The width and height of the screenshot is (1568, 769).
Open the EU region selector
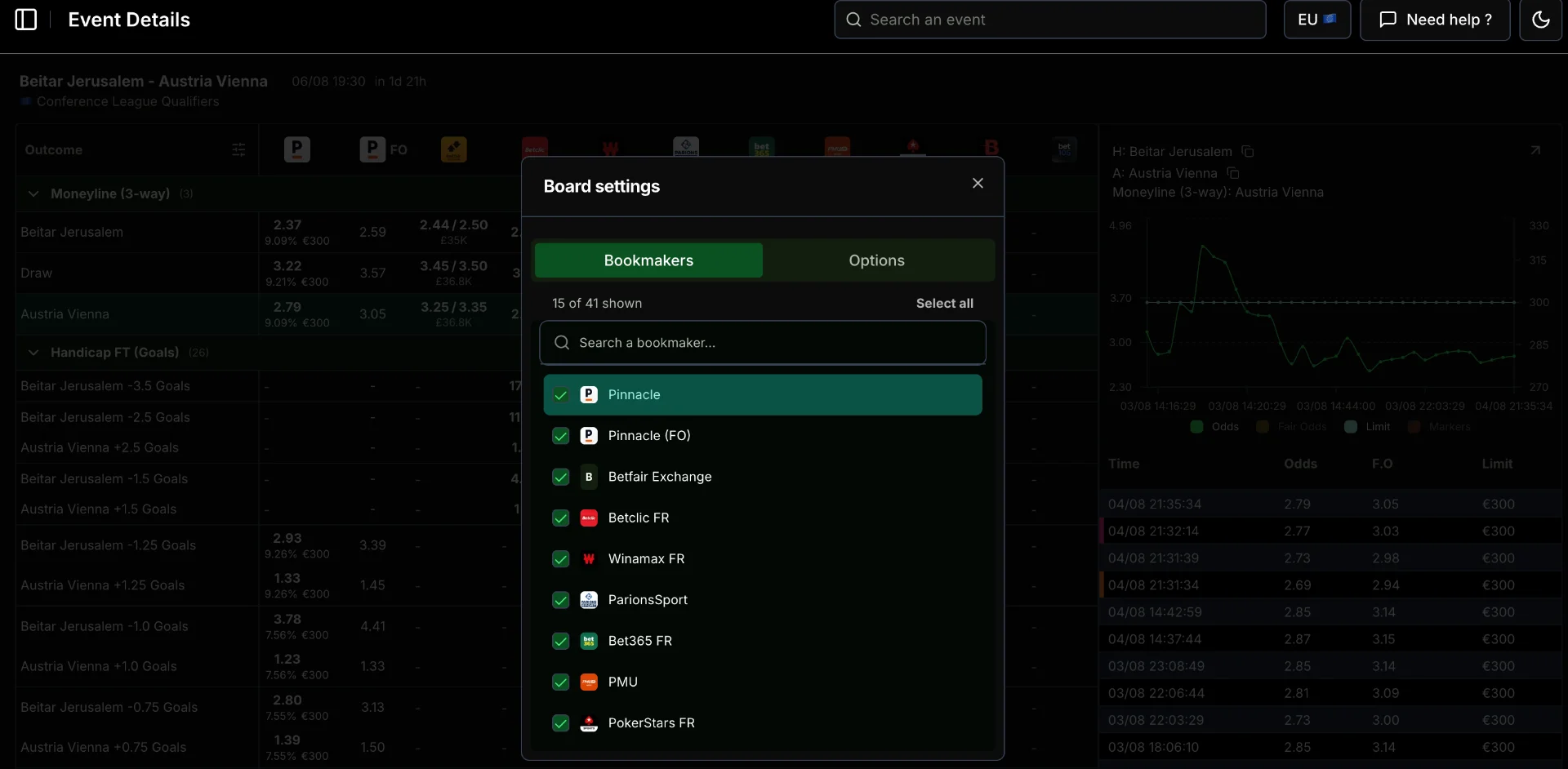coord(1316,20)
